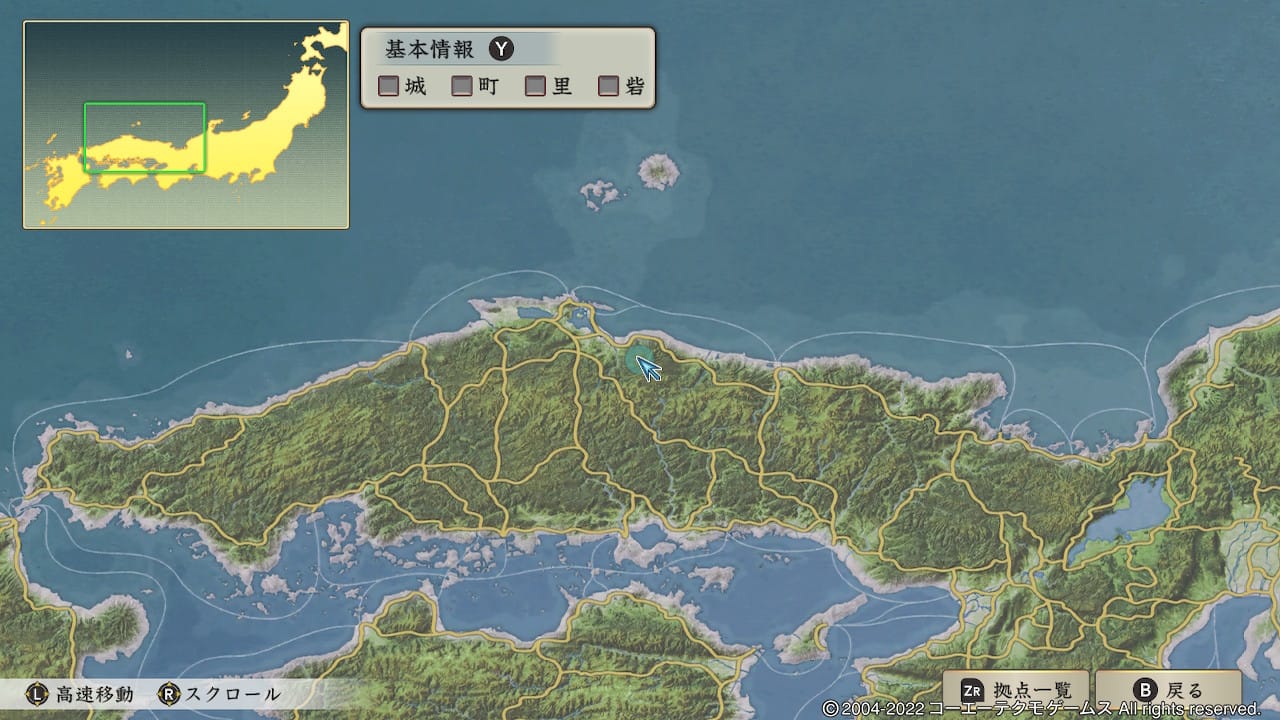Click the 城 castle marker checkbox square
Screen dimensions: 1280x720
tap(387, 87)
